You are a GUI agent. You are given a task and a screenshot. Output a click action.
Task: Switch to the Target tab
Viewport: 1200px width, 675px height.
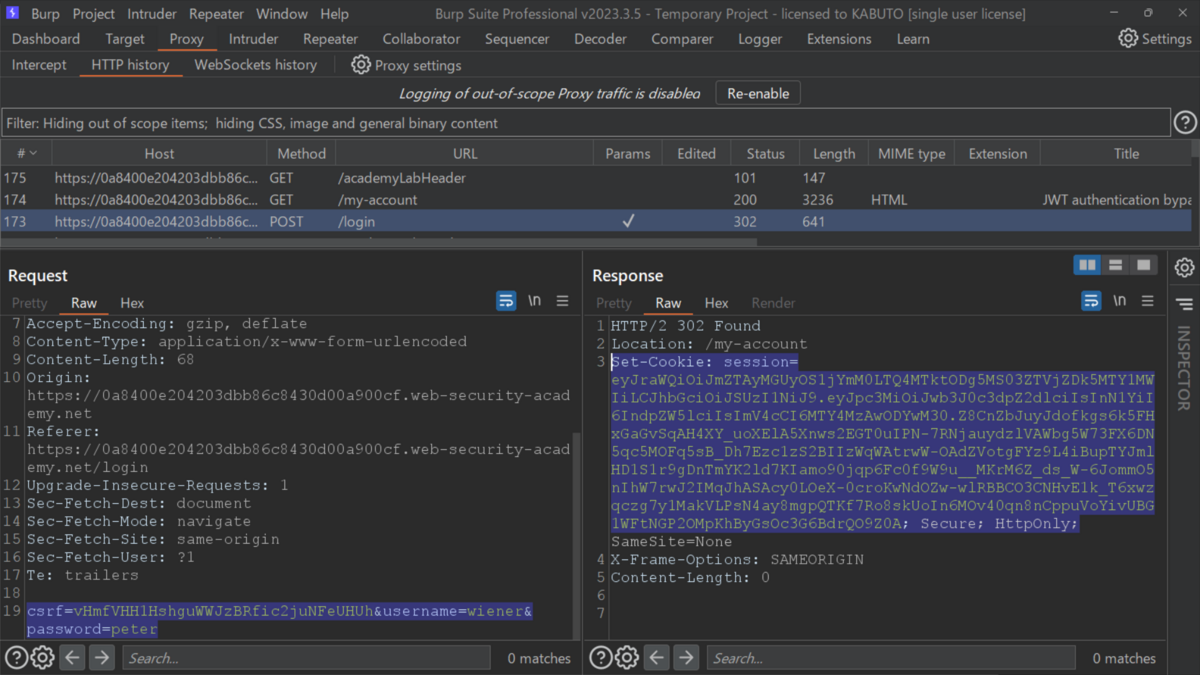point(125,39)
